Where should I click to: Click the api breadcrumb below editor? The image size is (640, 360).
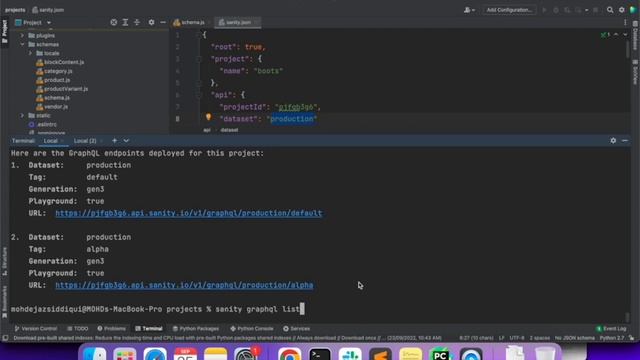click(207, 130)
